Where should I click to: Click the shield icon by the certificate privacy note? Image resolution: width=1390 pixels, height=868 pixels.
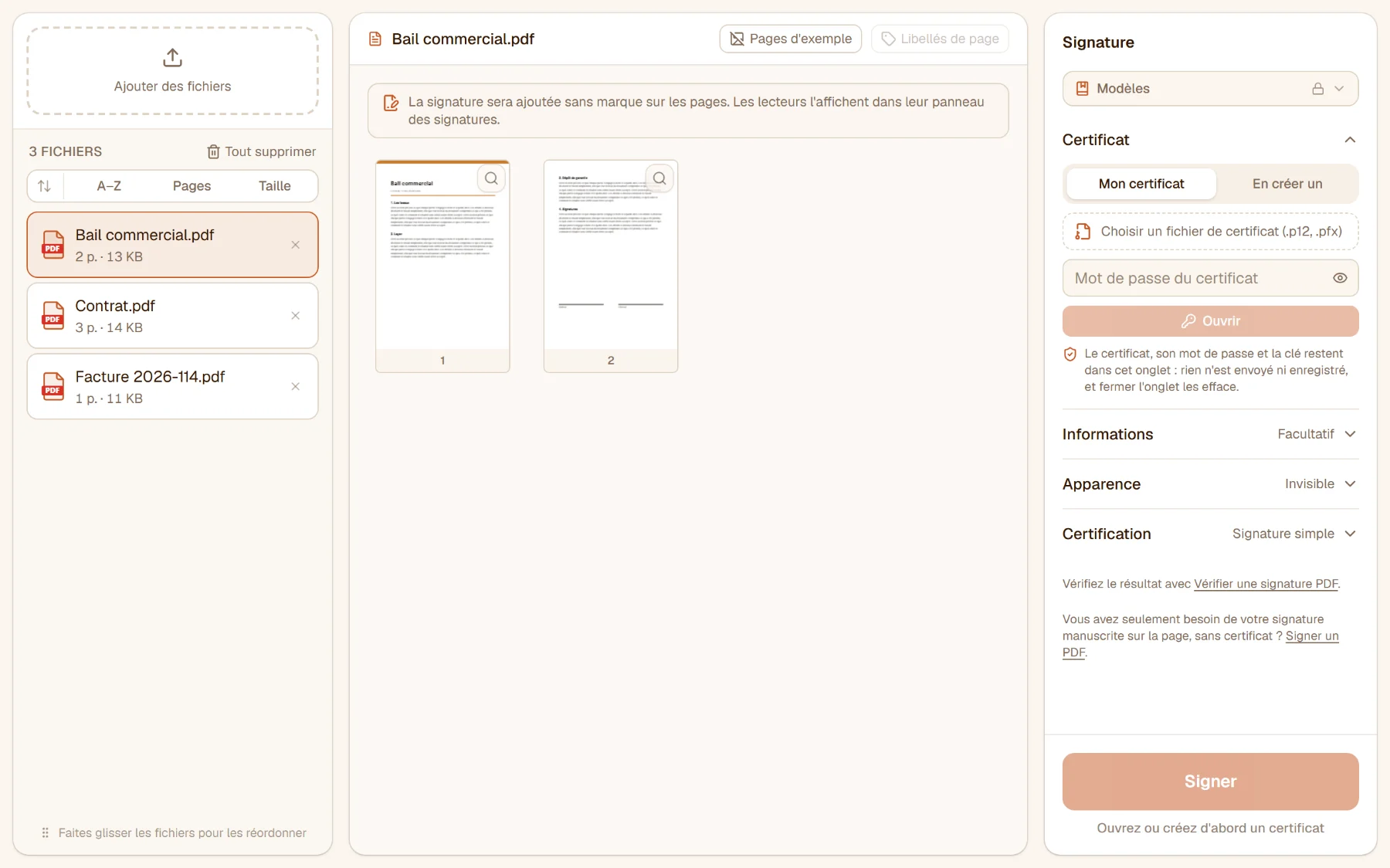[x=1070, y=354]
